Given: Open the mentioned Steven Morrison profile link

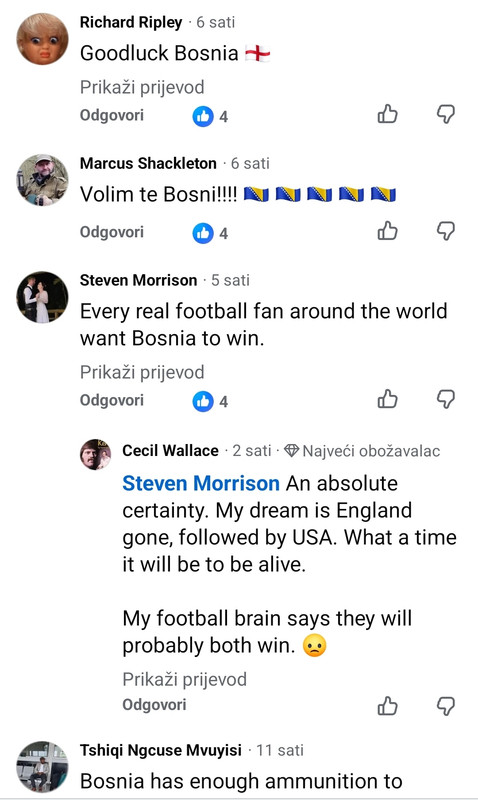Looking at the screenshot, I should click(200, 483).
